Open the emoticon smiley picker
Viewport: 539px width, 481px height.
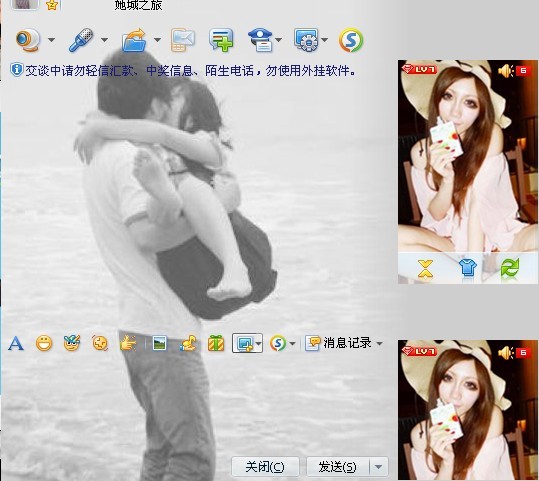point(44,343)
